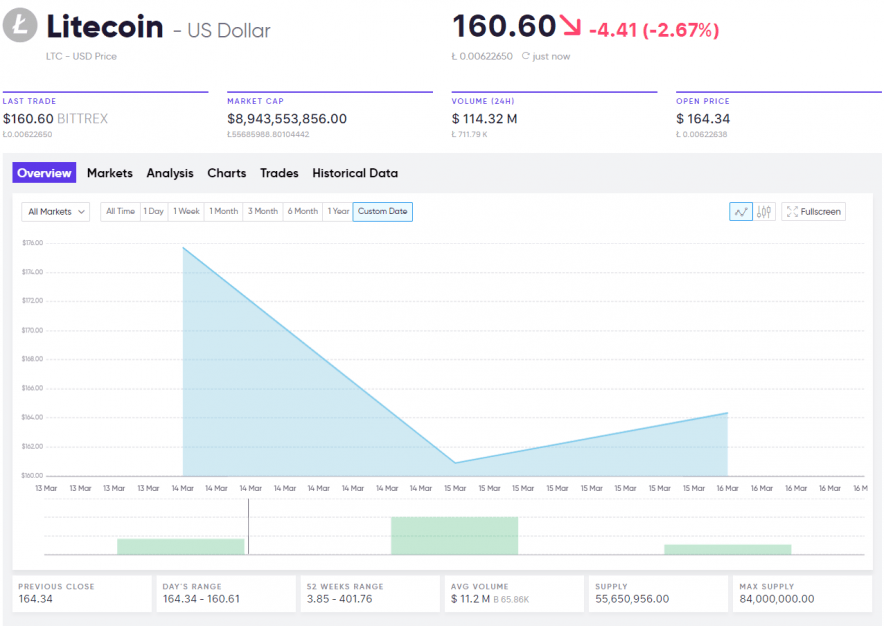Pick the 1 Year range
Screen dimensions: 884x626
coord(338,212)
